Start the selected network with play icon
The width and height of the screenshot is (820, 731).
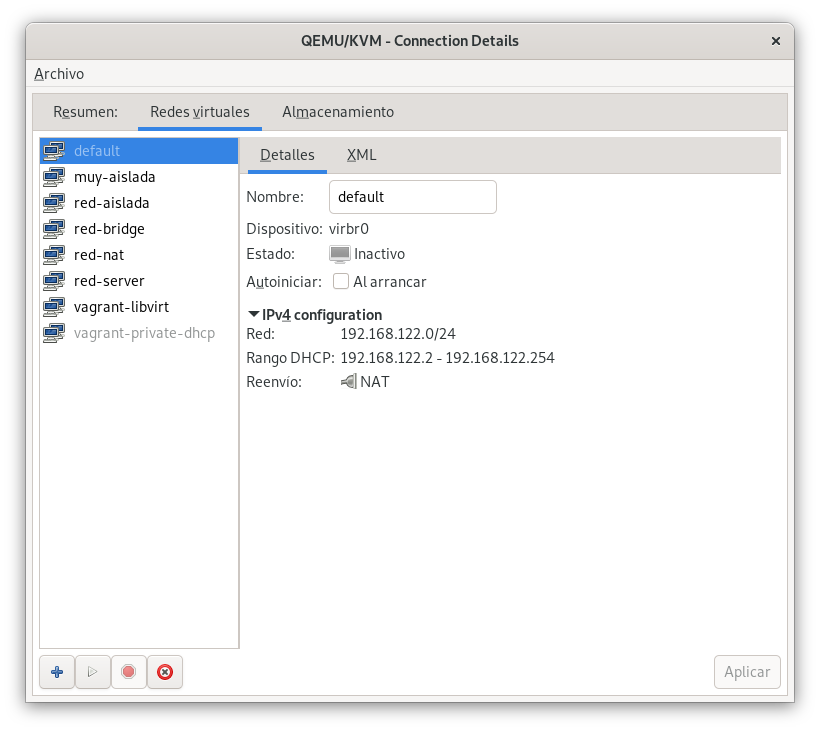pyautogui.click(x=93, y=672)
